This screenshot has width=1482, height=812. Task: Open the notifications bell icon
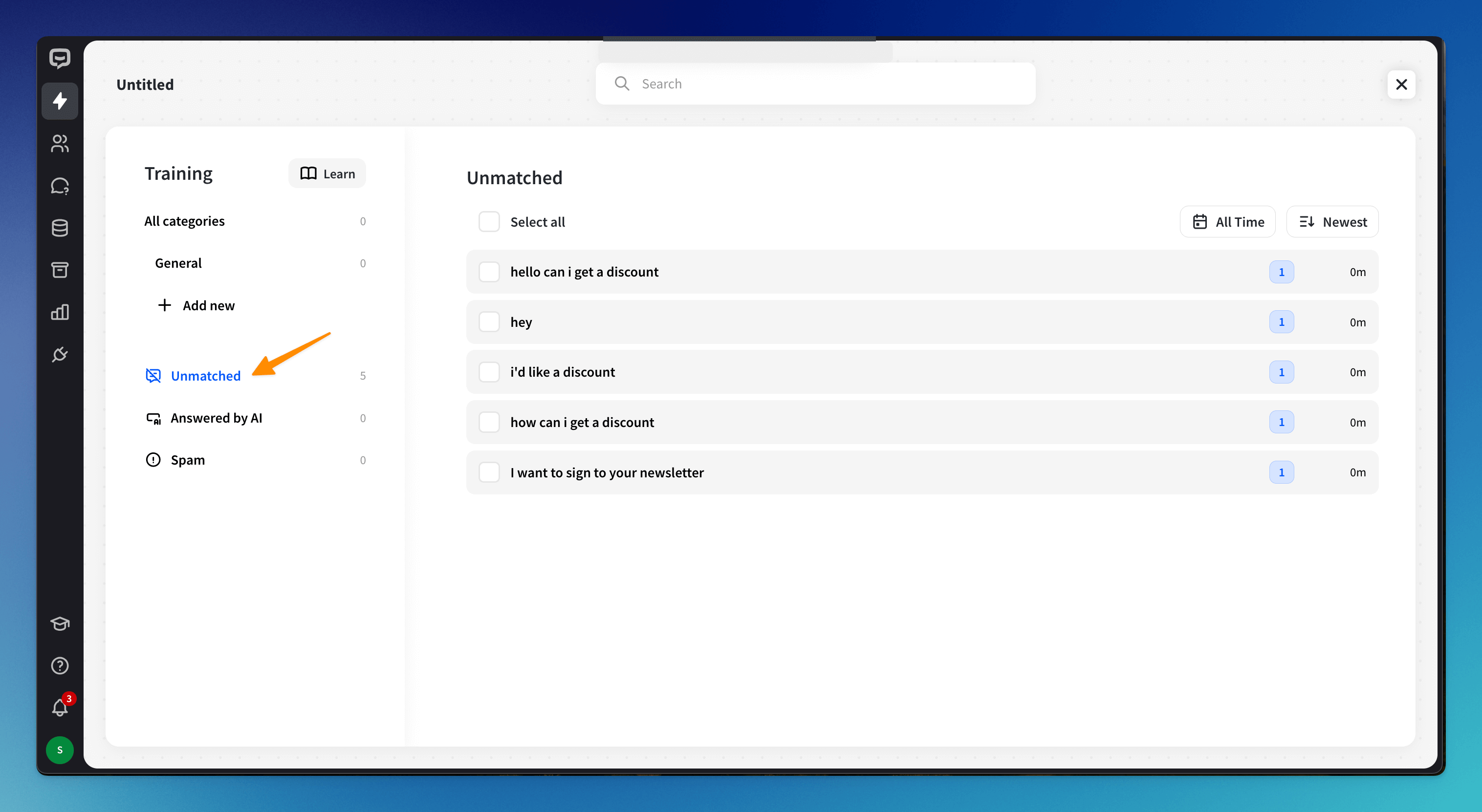[x=60, y=707]
